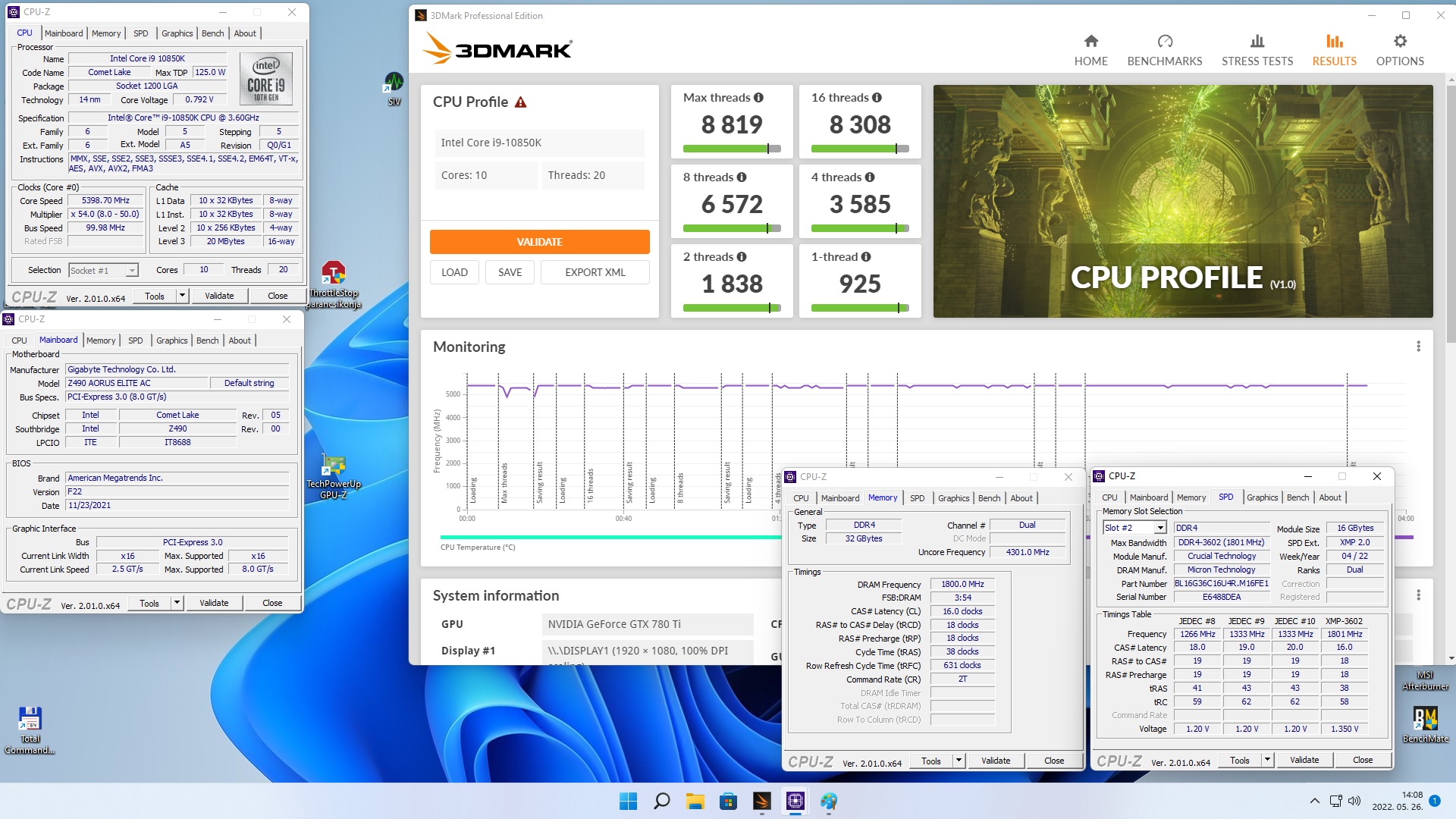This screenshot has height=819, width=1456.
Task: Open 3DMark Home icon
Action: click(1090, 41)
